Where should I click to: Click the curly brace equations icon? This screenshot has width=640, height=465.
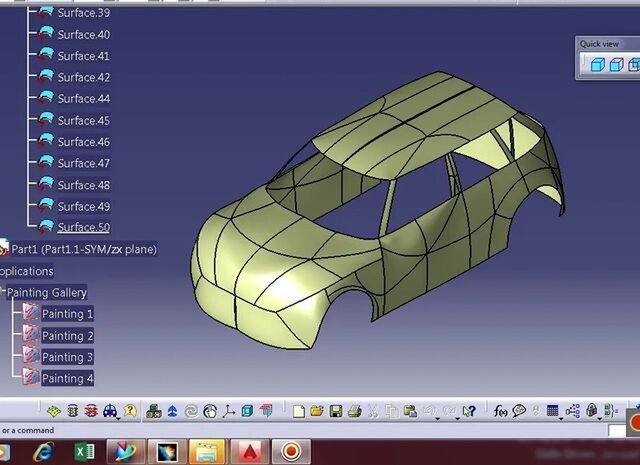(x=611, y=411)
